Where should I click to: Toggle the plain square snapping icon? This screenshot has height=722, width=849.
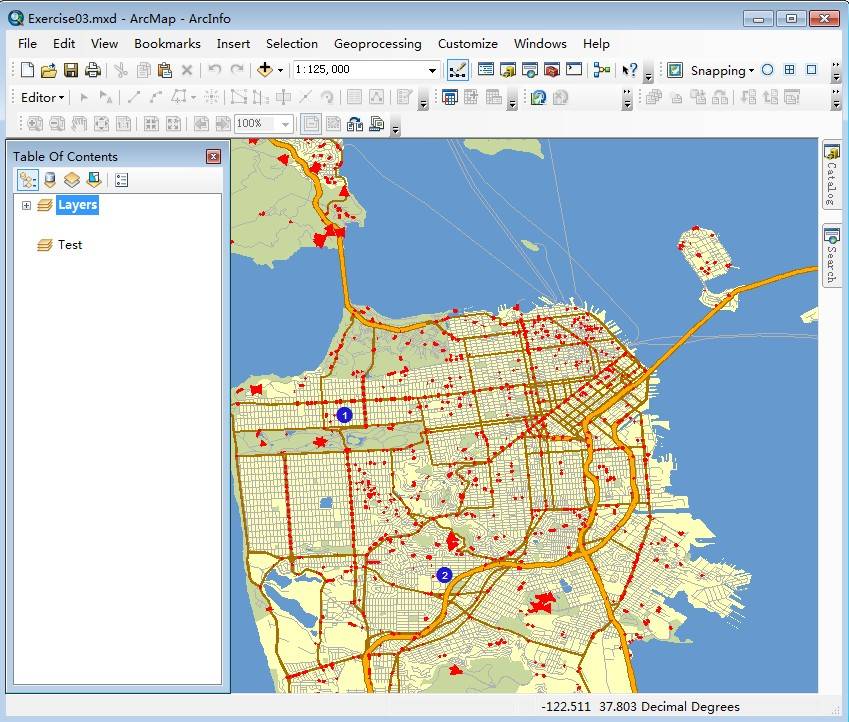point(811,70)
